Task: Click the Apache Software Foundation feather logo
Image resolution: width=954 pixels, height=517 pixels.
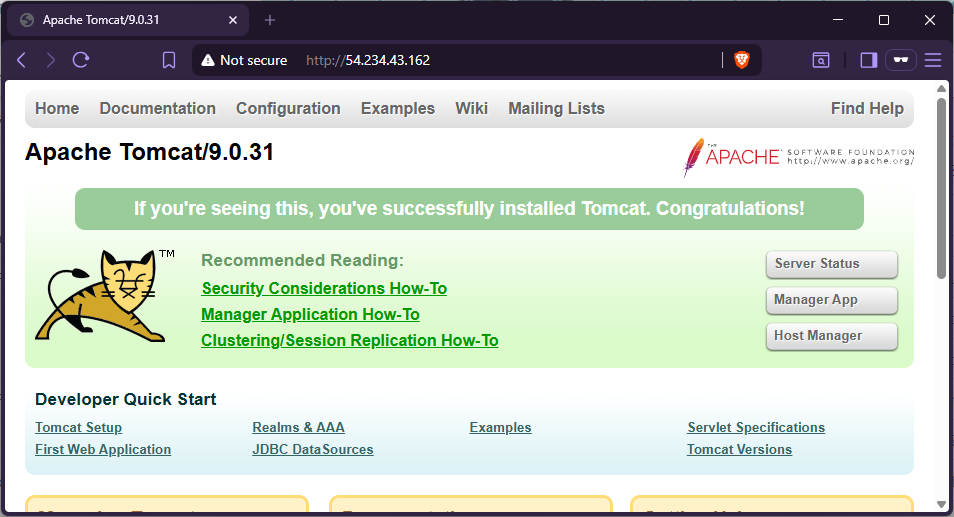Action: point(798,157)
